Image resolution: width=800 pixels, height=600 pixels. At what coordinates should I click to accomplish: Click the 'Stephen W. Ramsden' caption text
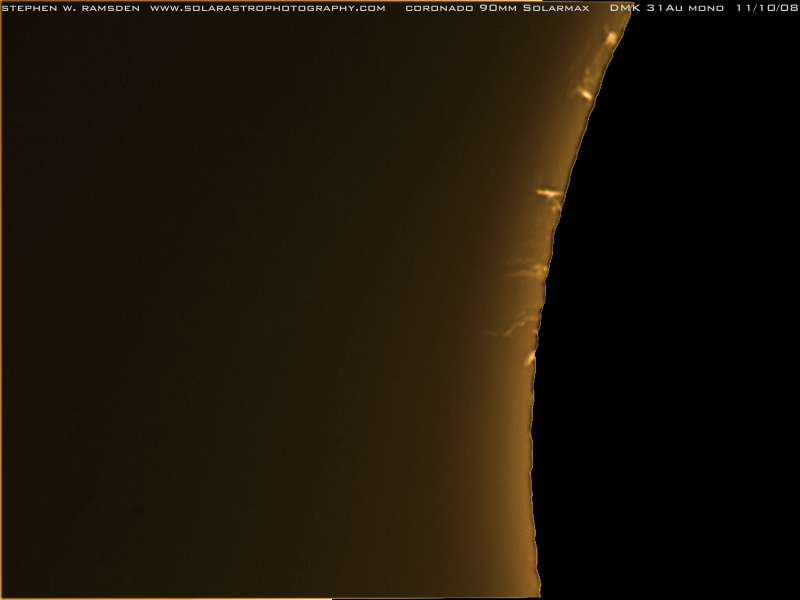coord(71,8)
